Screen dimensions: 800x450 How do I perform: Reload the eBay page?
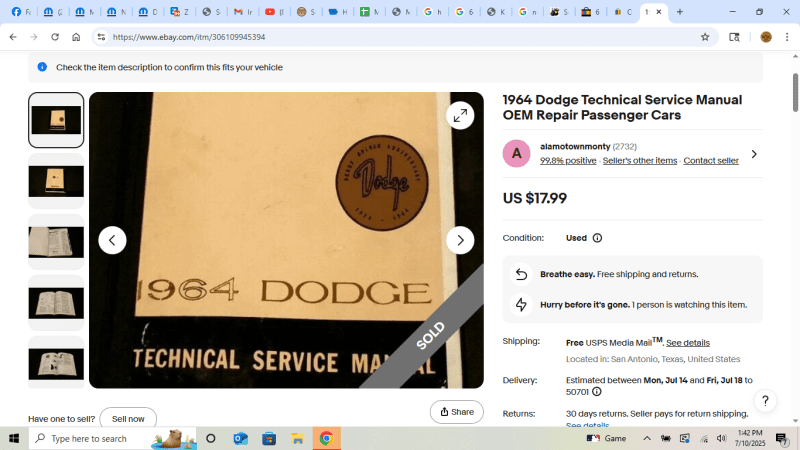click(x=55, y=37)
